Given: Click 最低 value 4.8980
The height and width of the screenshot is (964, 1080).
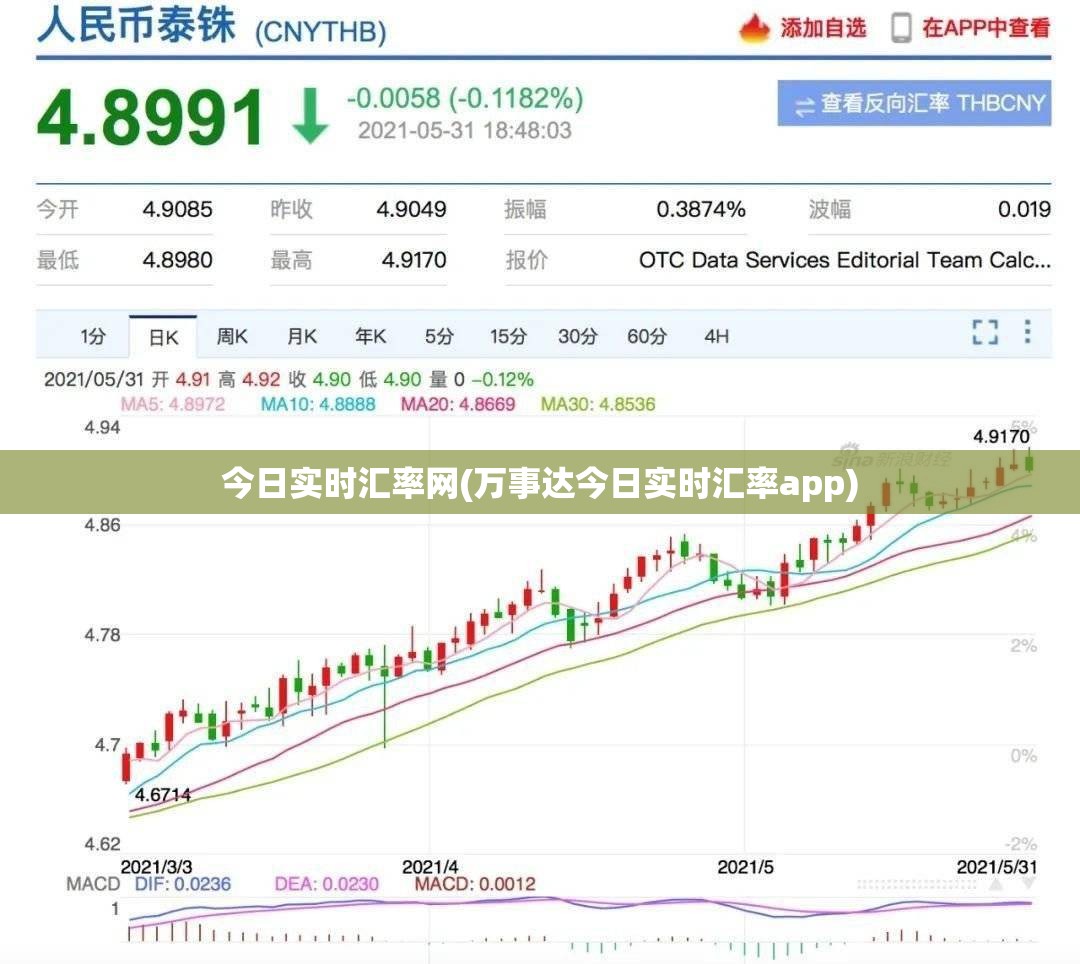Looking at the screenshot, I should (x=178, y=260).
